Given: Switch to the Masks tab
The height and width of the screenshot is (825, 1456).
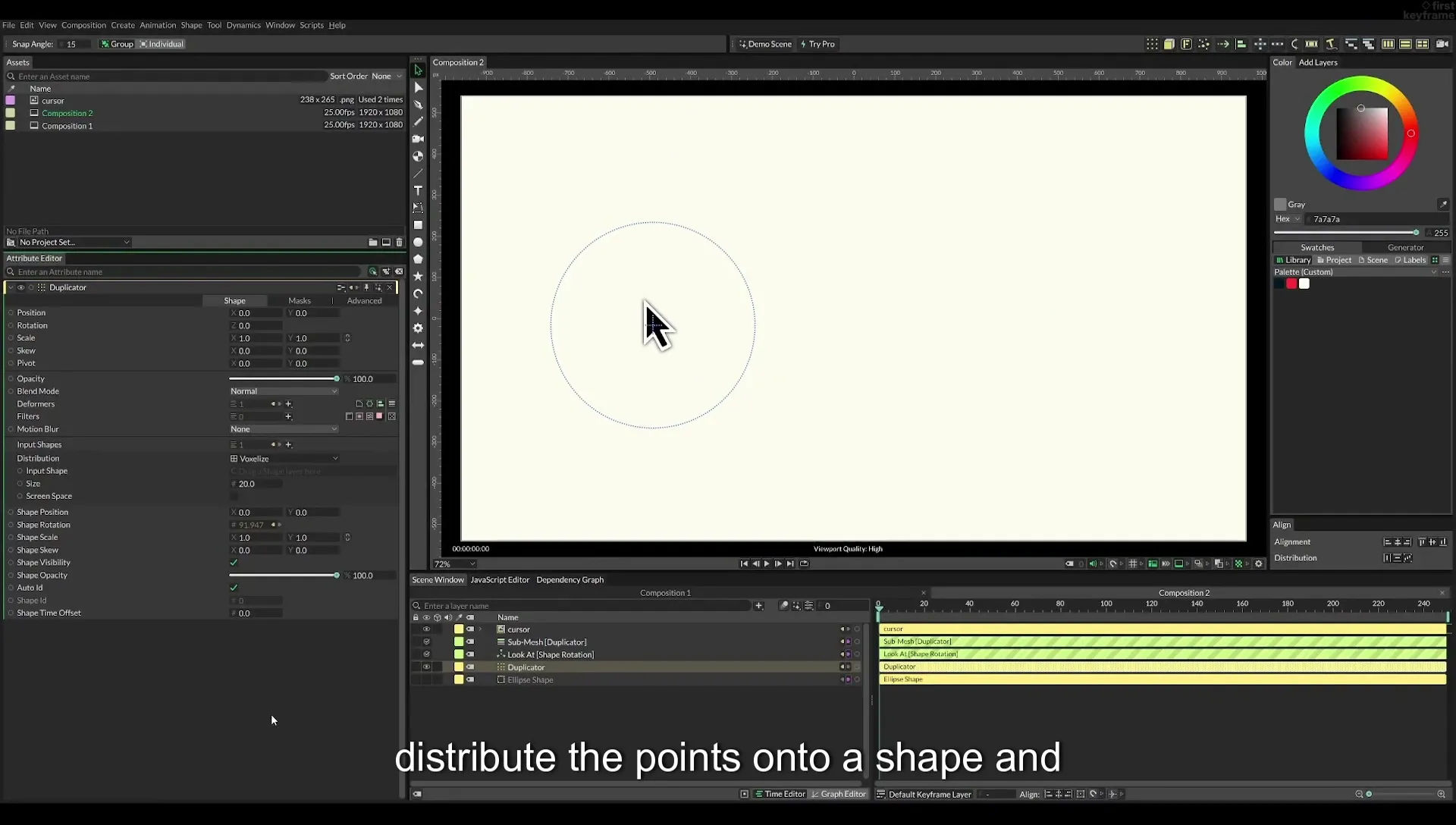Looking at the screenshot, I should click(x=300, y=301).
